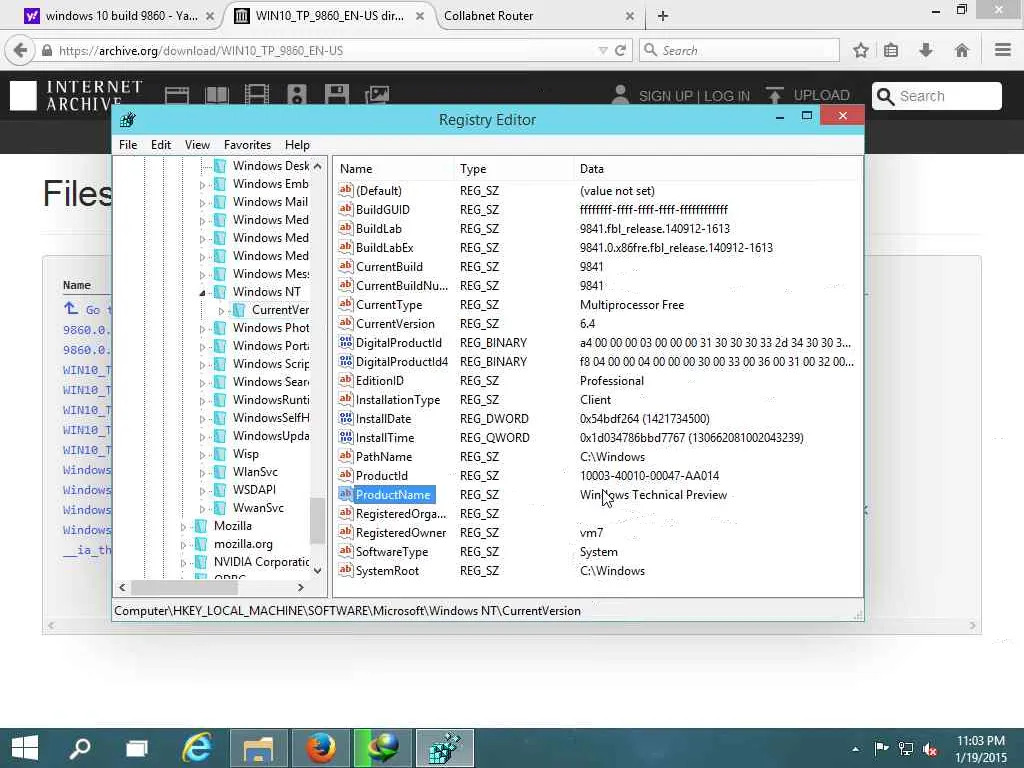The height and width of the screenshot is (768, 1024).
Task: Sort by the Name column header
Action: (x=395, y=168)
